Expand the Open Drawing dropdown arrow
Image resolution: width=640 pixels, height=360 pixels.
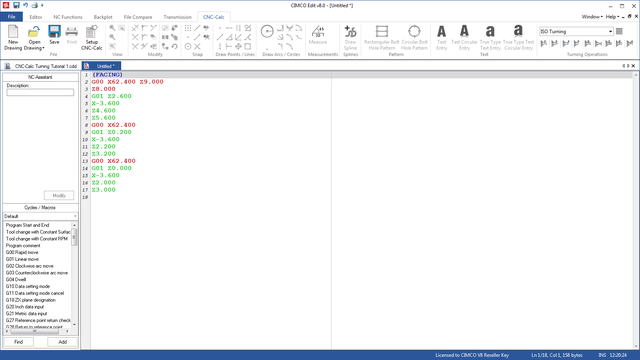click(x=43, y=48)
